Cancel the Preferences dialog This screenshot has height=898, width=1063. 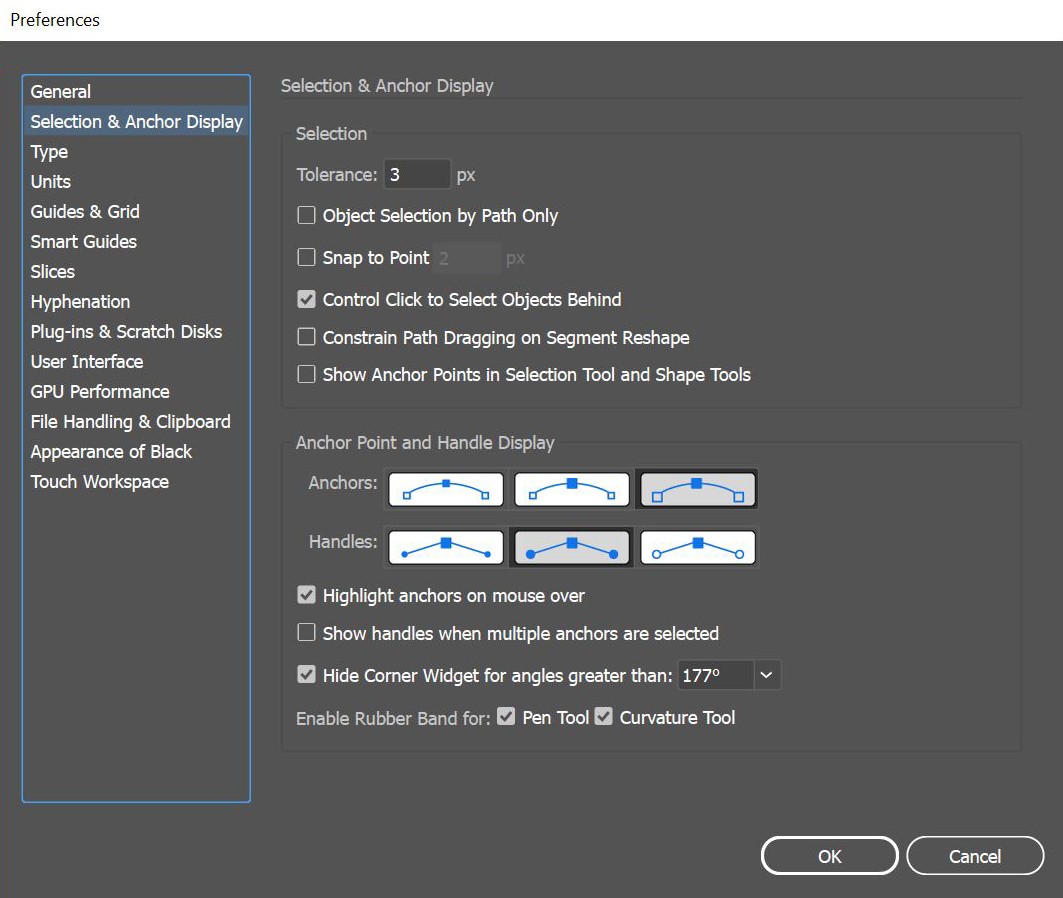[974, 856]
